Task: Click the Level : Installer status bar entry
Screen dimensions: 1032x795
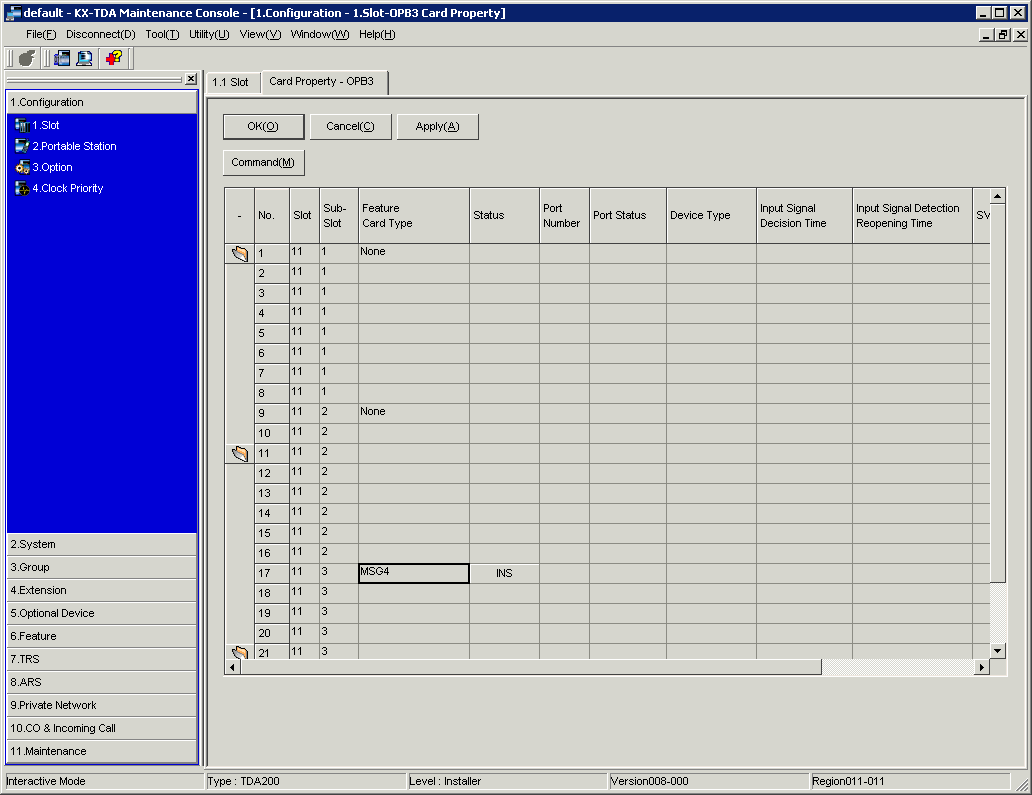Action: 507,781
